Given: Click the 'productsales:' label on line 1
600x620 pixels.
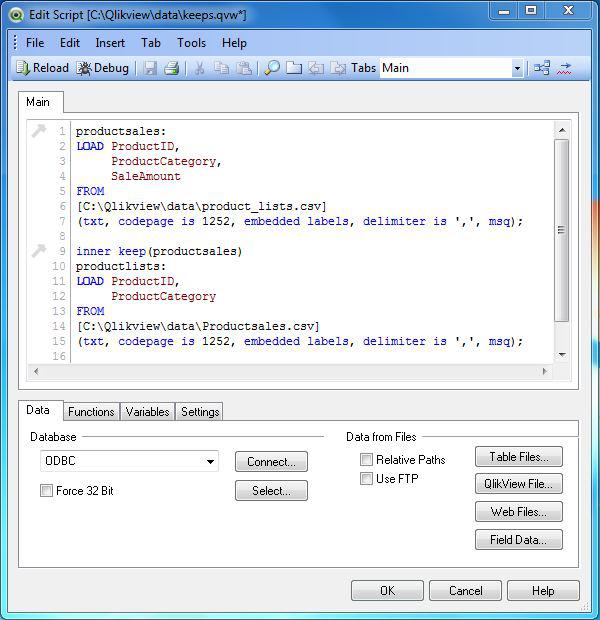Looking at the screenshot, I should (x=121, y=131).
